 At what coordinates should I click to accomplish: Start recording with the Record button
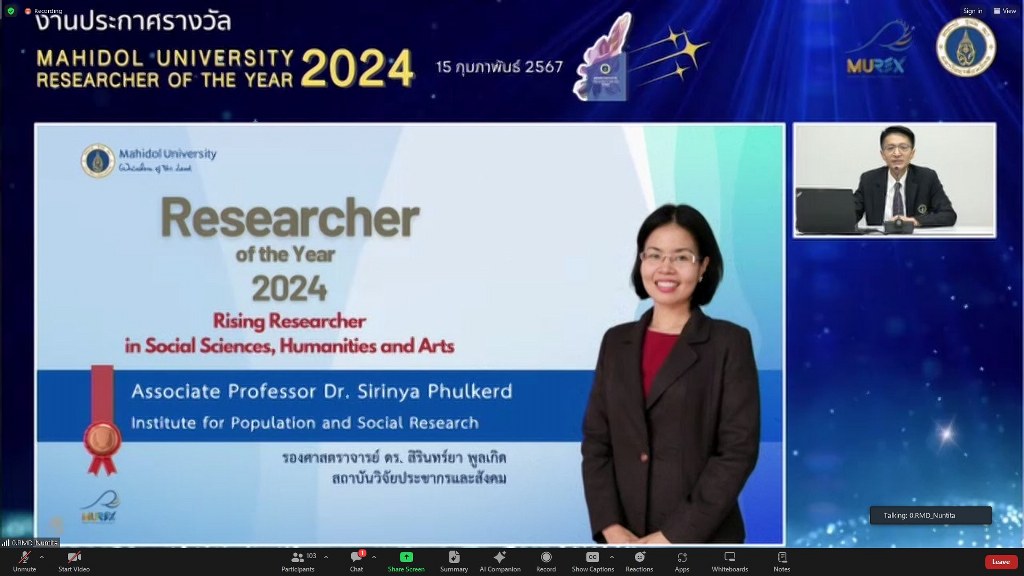click(546, 561)
